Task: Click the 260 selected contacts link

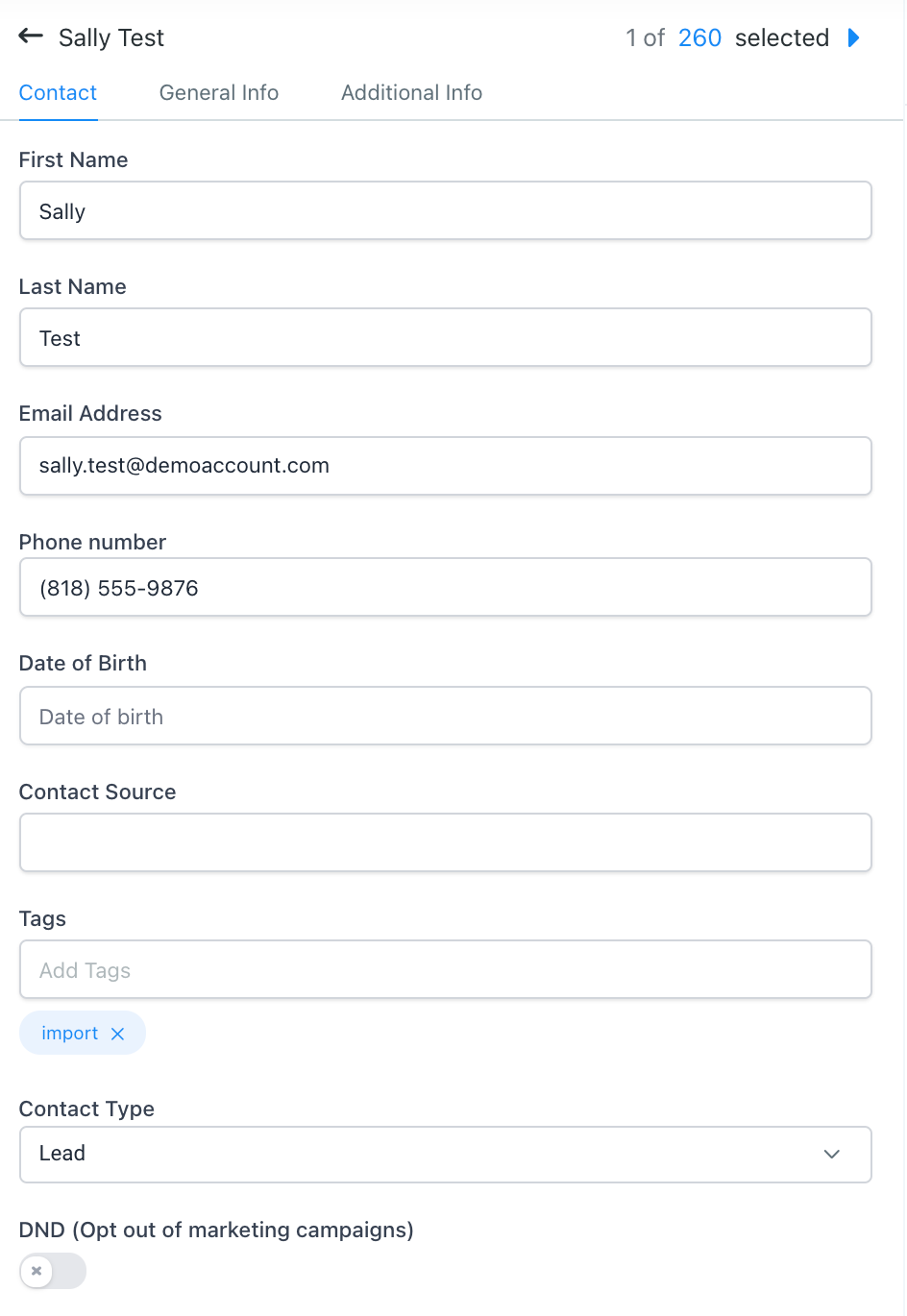Action: (699, 37)
